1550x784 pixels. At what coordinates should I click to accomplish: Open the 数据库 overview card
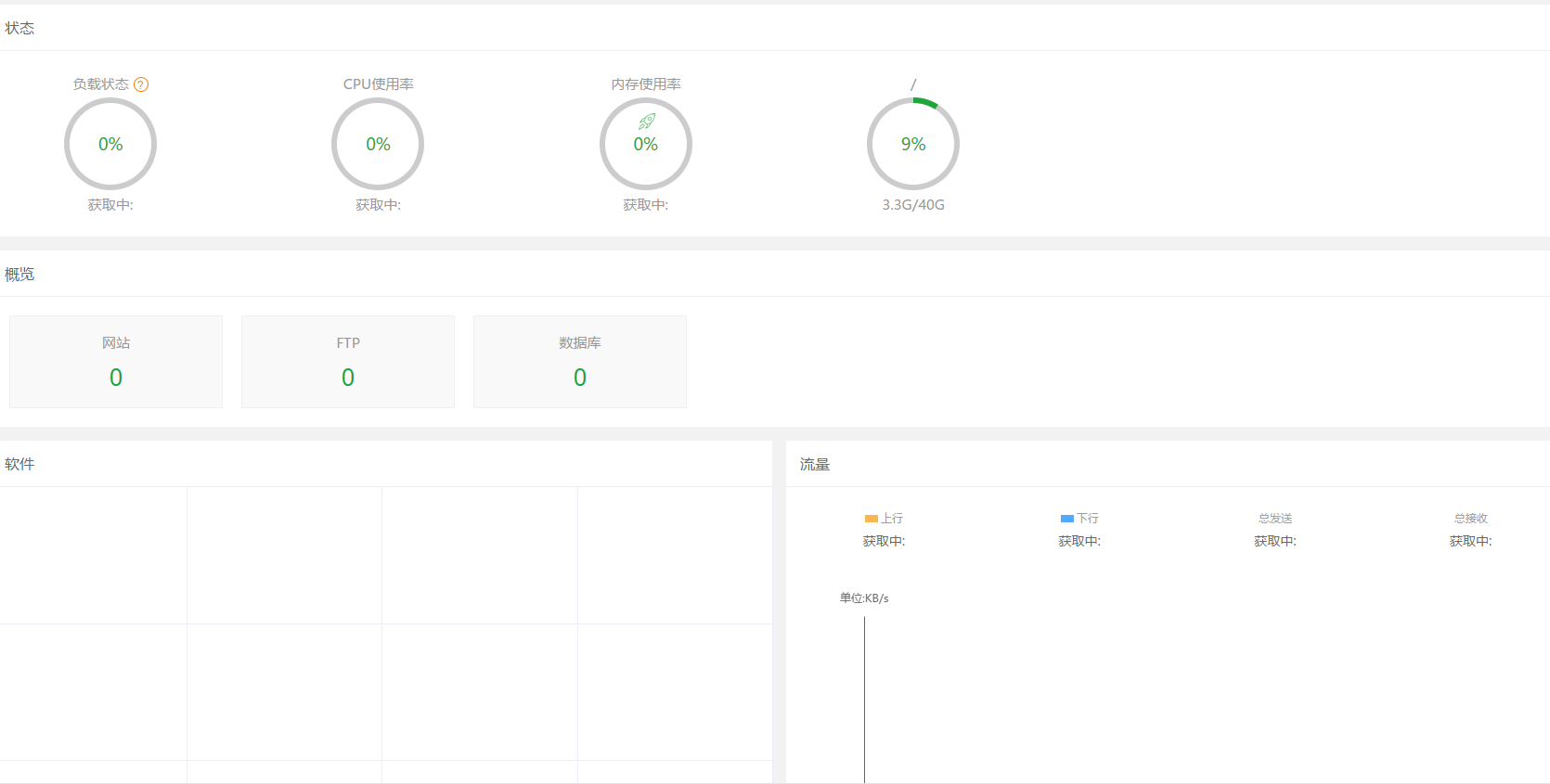point(580,362)
